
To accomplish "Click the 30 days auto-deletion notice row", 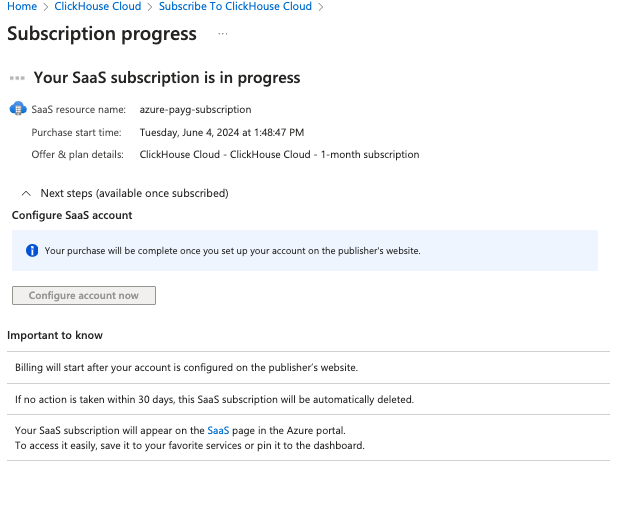I will point(214,399).
